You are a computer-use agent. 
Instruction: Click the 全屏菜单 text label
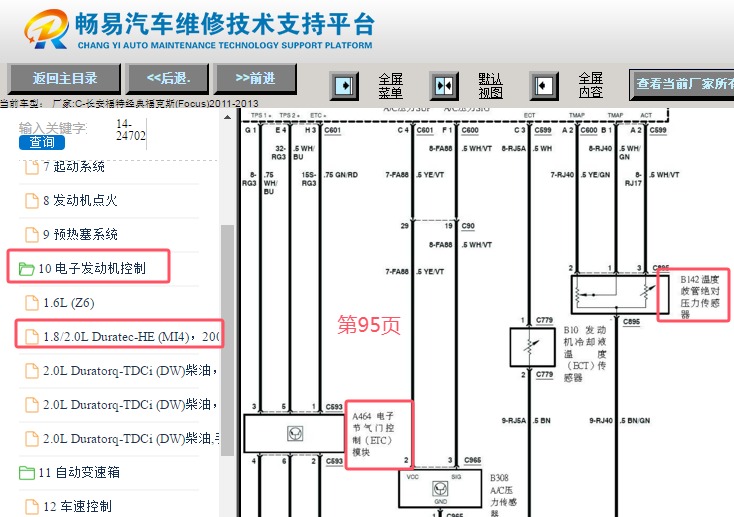[390, 86]
